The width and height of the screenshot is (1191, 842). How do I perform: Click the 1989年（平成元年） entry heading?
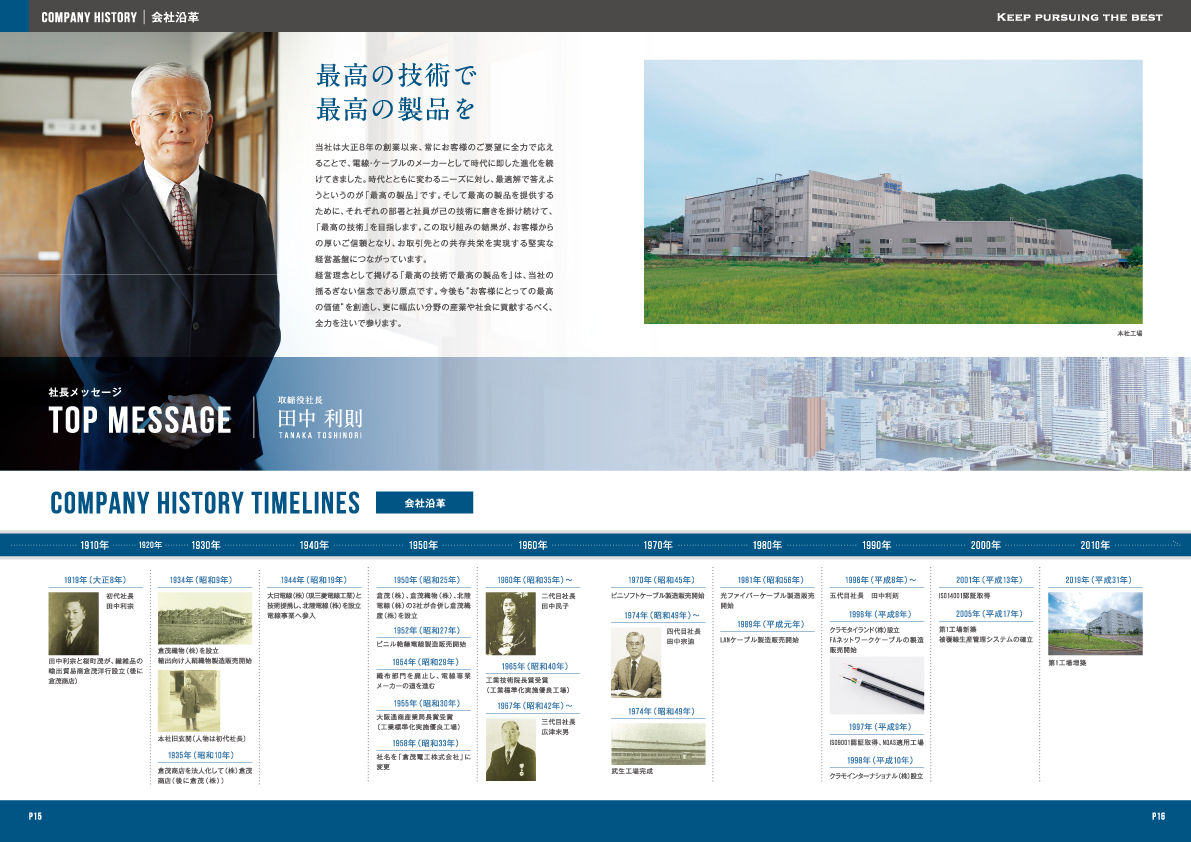pyautogui.click(x=770, y=625)
